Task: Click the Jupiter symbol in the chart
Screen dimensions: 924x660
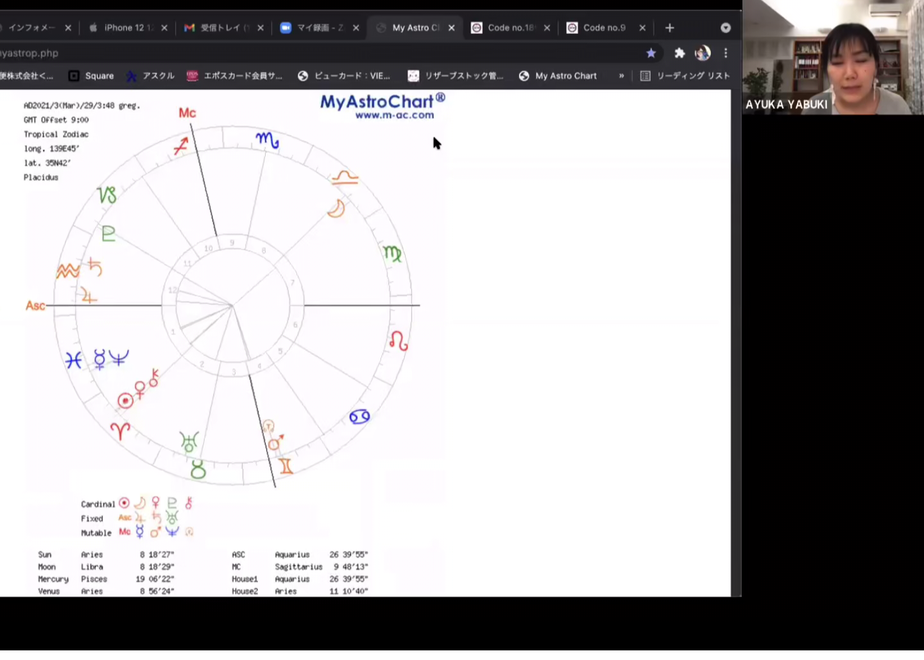Action: pos(88,295)
